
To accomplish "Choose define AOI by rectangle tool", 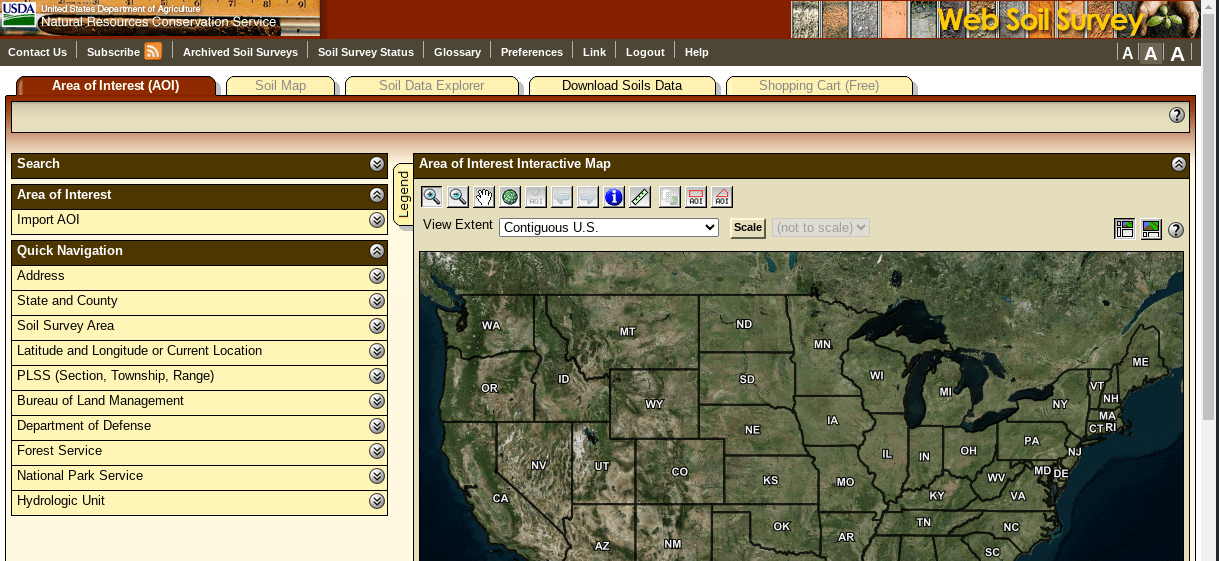I will [x=696, y=197].
